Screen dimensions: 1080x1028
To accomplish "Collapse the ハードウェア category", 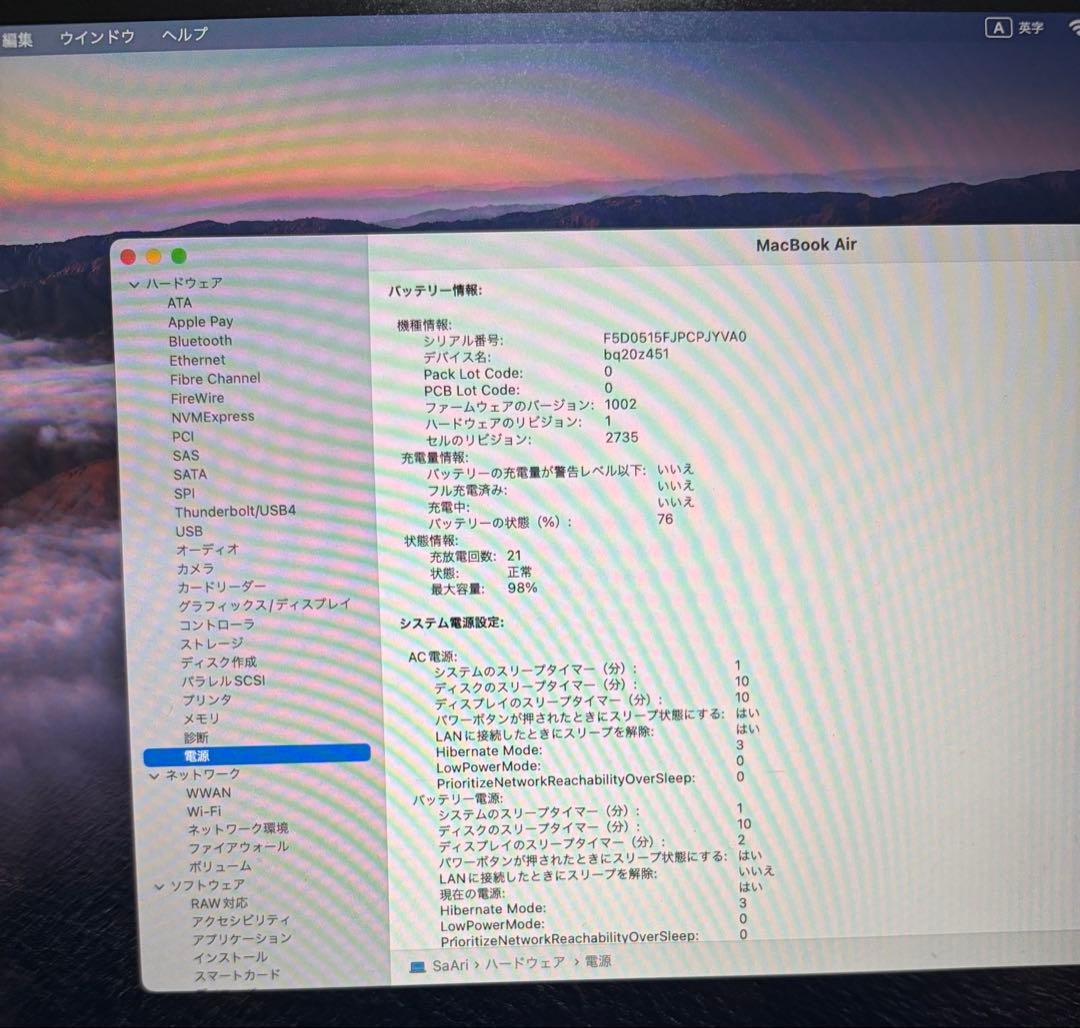I will coord(133,283).
